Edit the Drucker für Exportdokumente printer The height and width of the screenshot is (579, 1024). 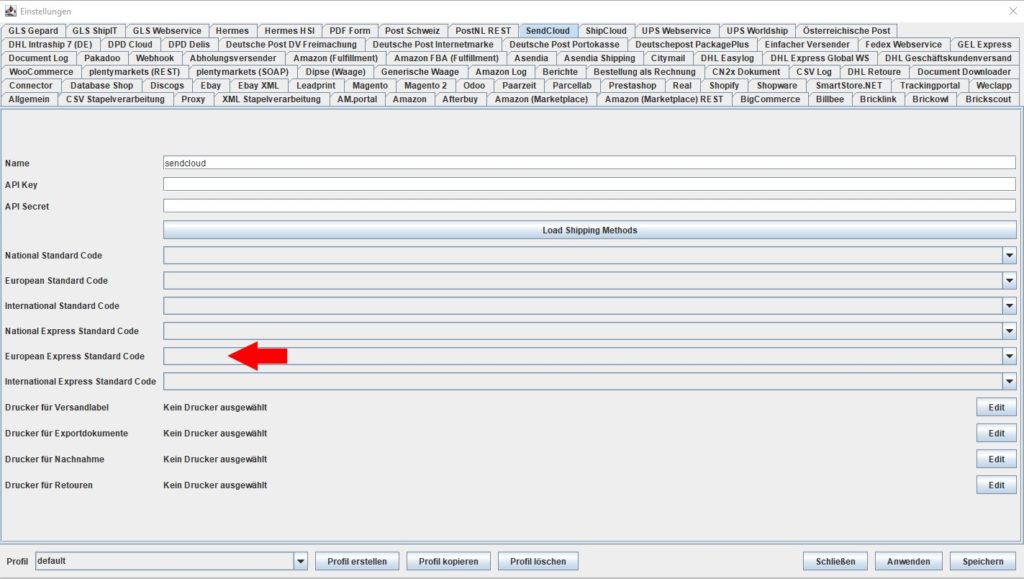coord(996,433)
